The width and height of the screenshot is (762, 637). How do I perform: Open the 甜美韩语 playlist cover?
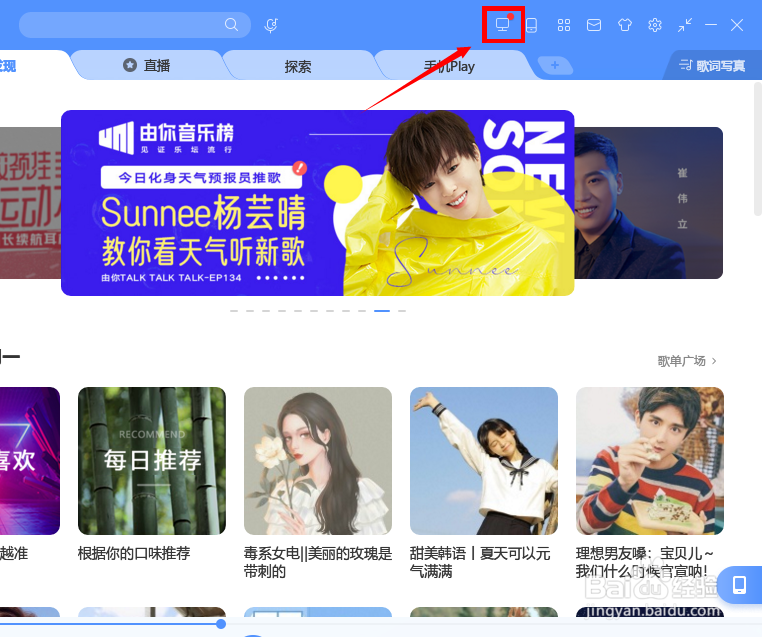(484, 461)
